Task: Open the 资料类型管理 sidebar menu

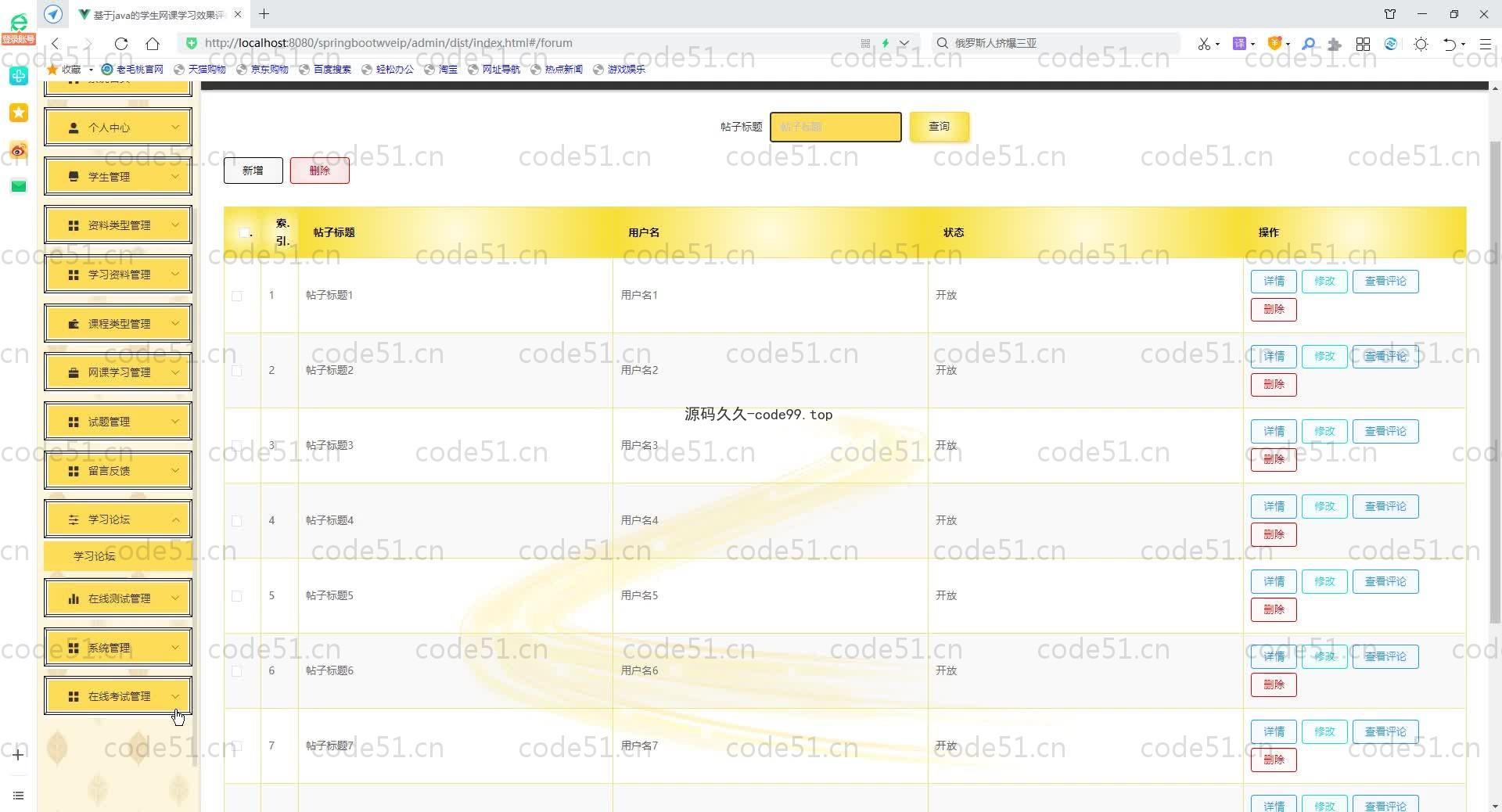Action: point(118,225)
